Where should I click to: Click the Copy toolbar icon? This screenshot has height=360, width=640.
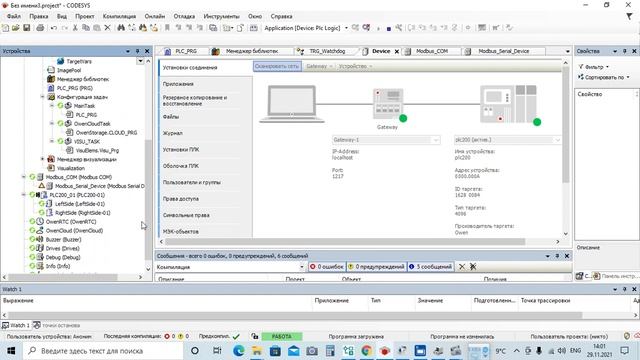[x=86, y=28]
